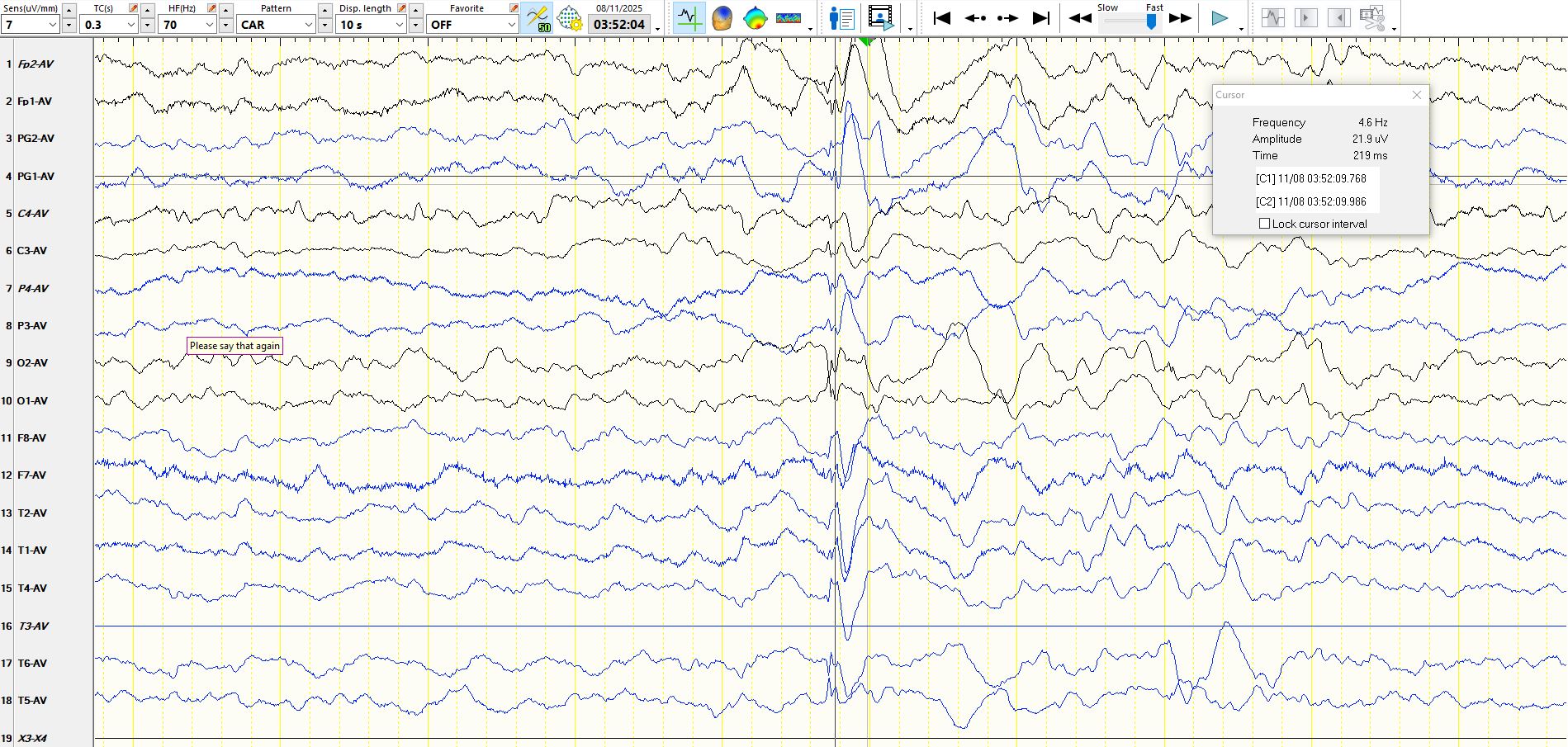
Task: Step TC(s) value down
Action: coord(147,26)
